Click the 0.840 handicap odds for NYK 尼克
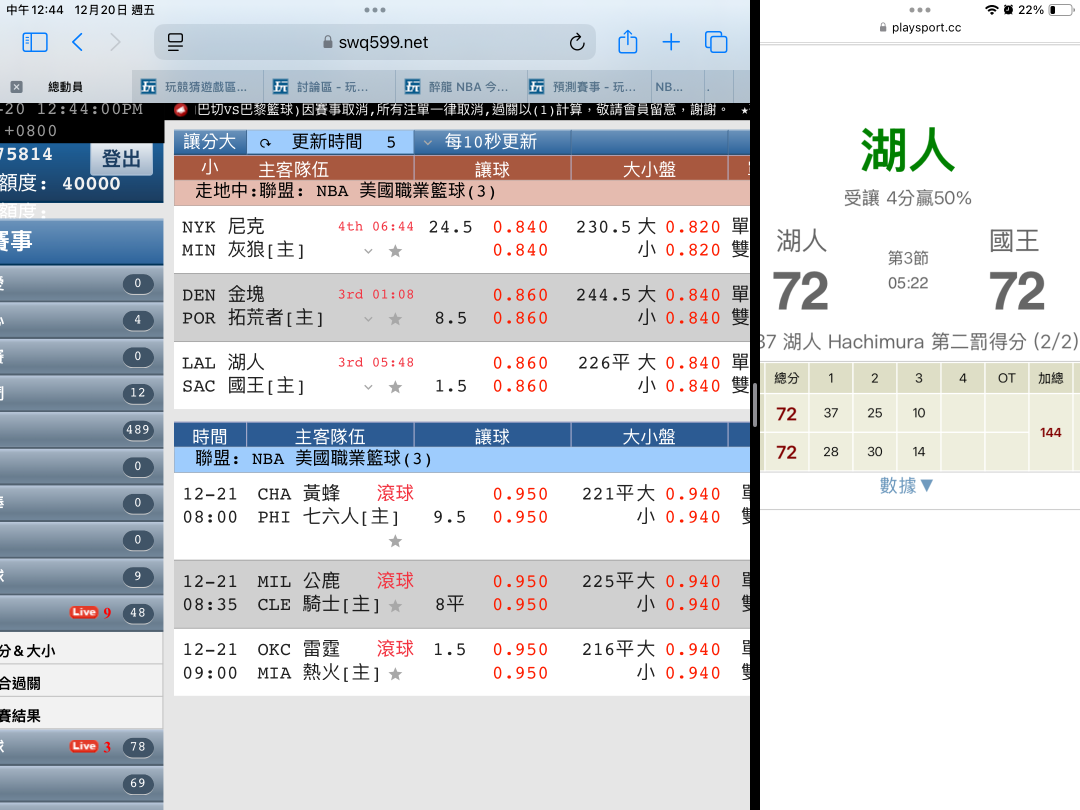1080x810 pixels. (x=520, y=227)
